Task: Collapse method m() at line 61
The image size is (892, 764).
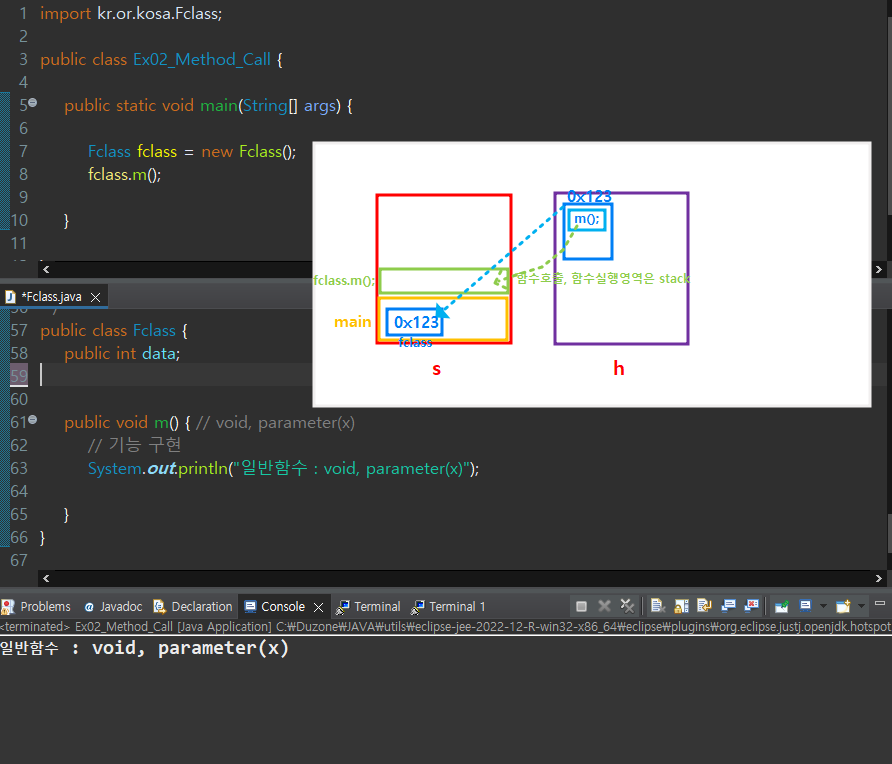Action: coord(33,419)
